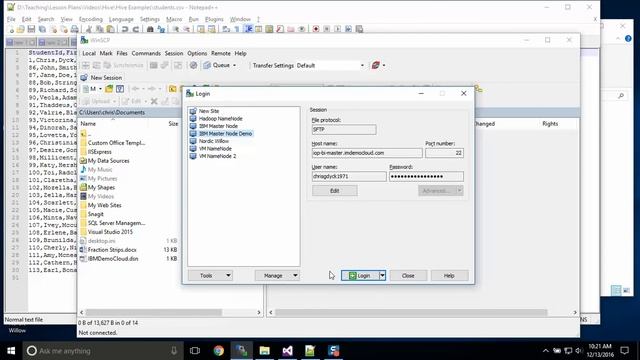Click the Save icon in Notepad++ toolbar

[31, 29]
